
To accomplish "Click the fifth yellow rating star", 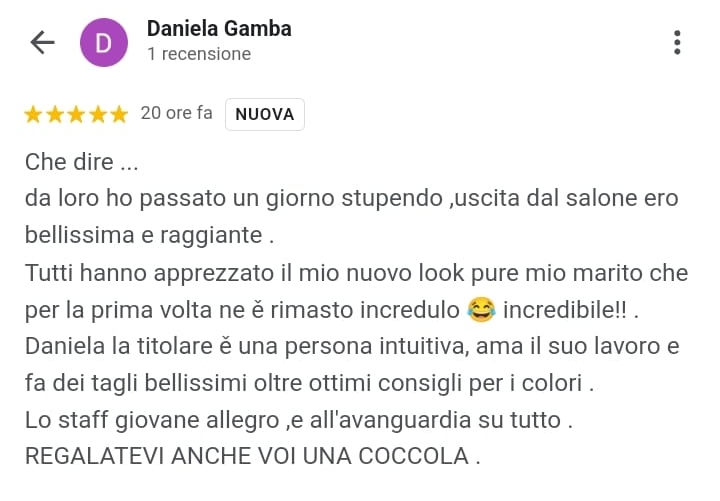I will [x=119, y=114].
